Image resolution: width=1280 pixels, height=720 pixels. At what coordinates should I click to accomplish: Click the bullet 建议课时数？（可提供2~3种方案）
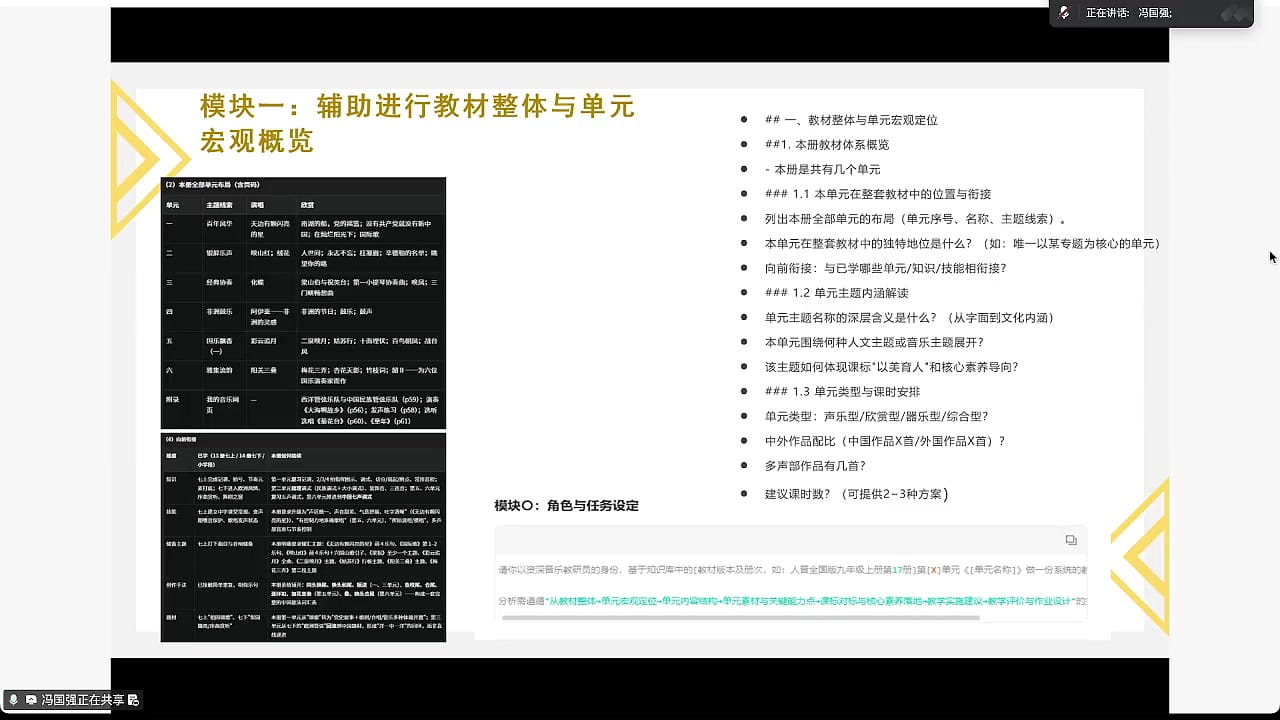click(856, 494)
